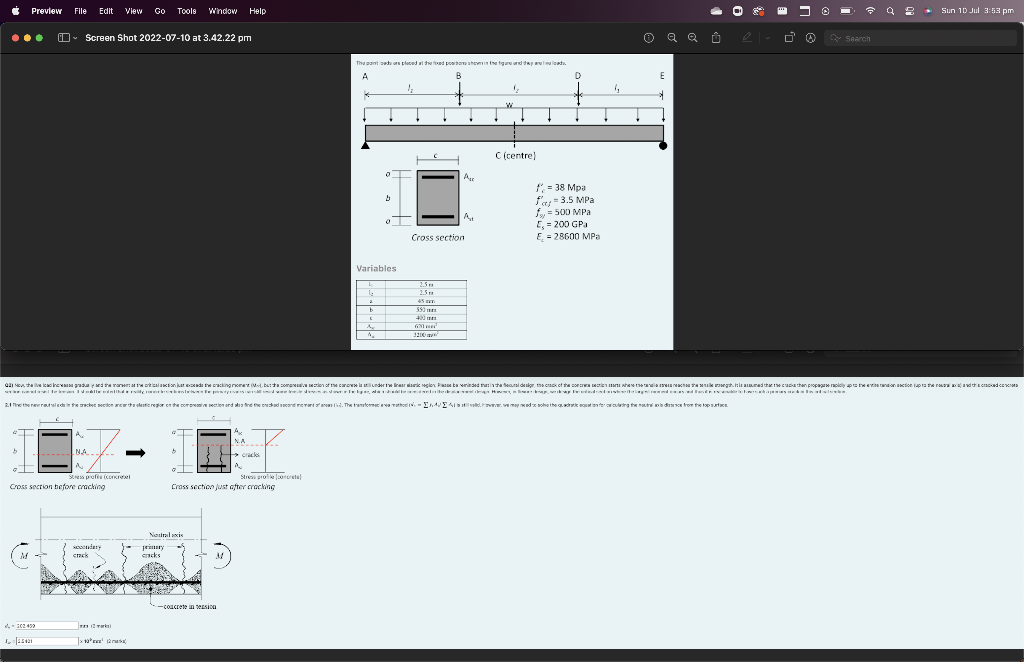Screen dimensions: 1024x662
Task: Activate Siri from the menu bar
Action: pos(928,11)
